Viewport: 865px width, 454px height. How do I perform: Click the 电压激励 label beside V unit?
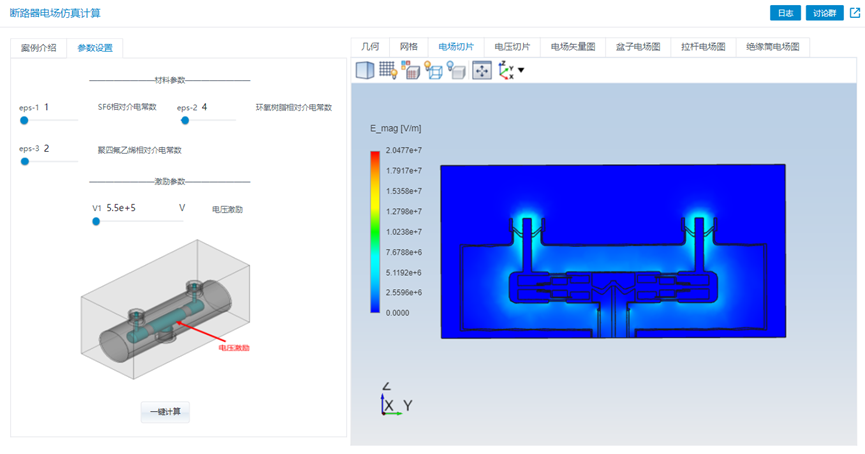pos(227,210)
